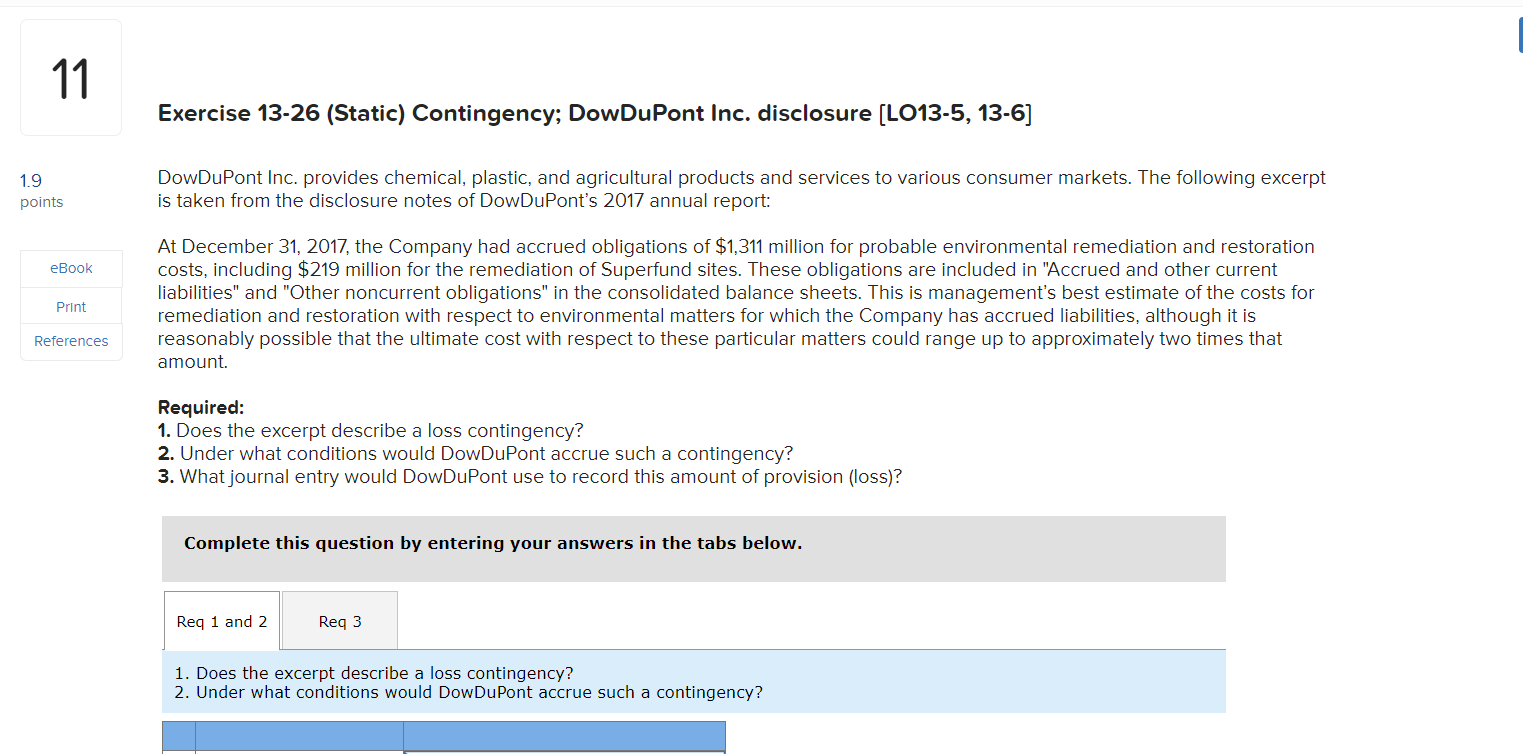The width and height of the screenshot is (1523, 754).
Task: Click the question number 11 box
Action: pos(70,77)
